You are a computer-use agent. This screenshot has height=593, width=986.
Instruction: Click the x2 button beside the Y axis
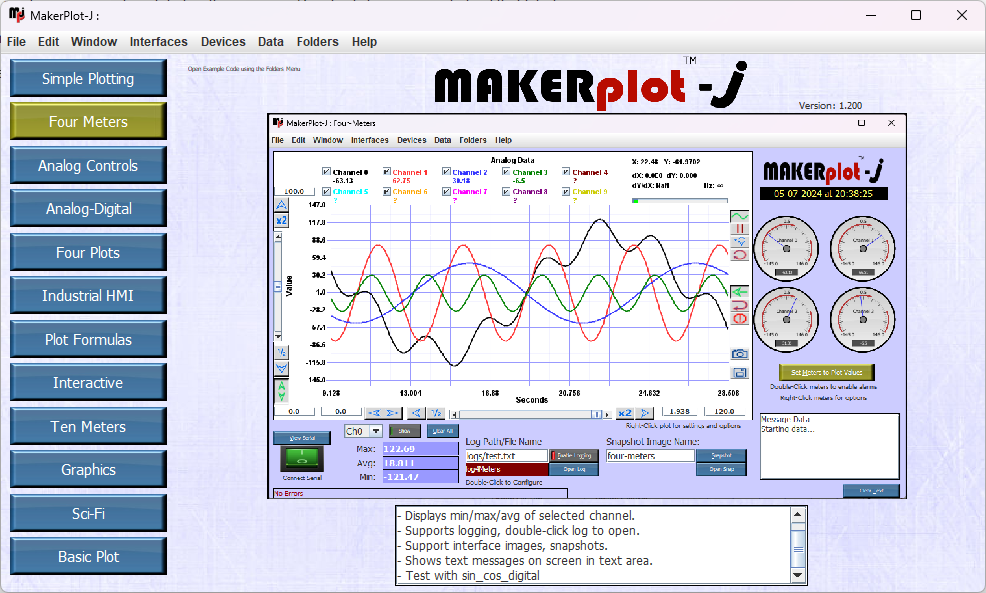[281, 221]
